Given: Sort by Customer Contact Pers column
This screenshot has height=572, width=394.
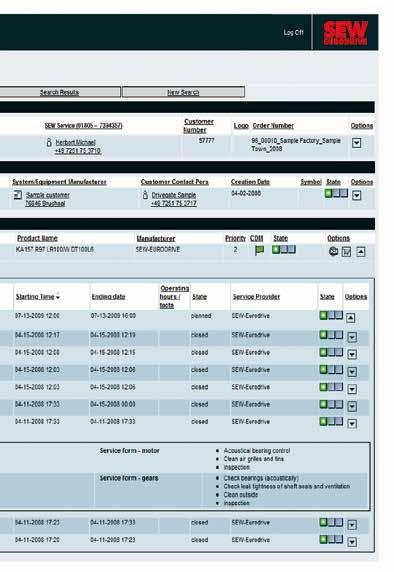Looking at the screenshot, I should (175, 182).
